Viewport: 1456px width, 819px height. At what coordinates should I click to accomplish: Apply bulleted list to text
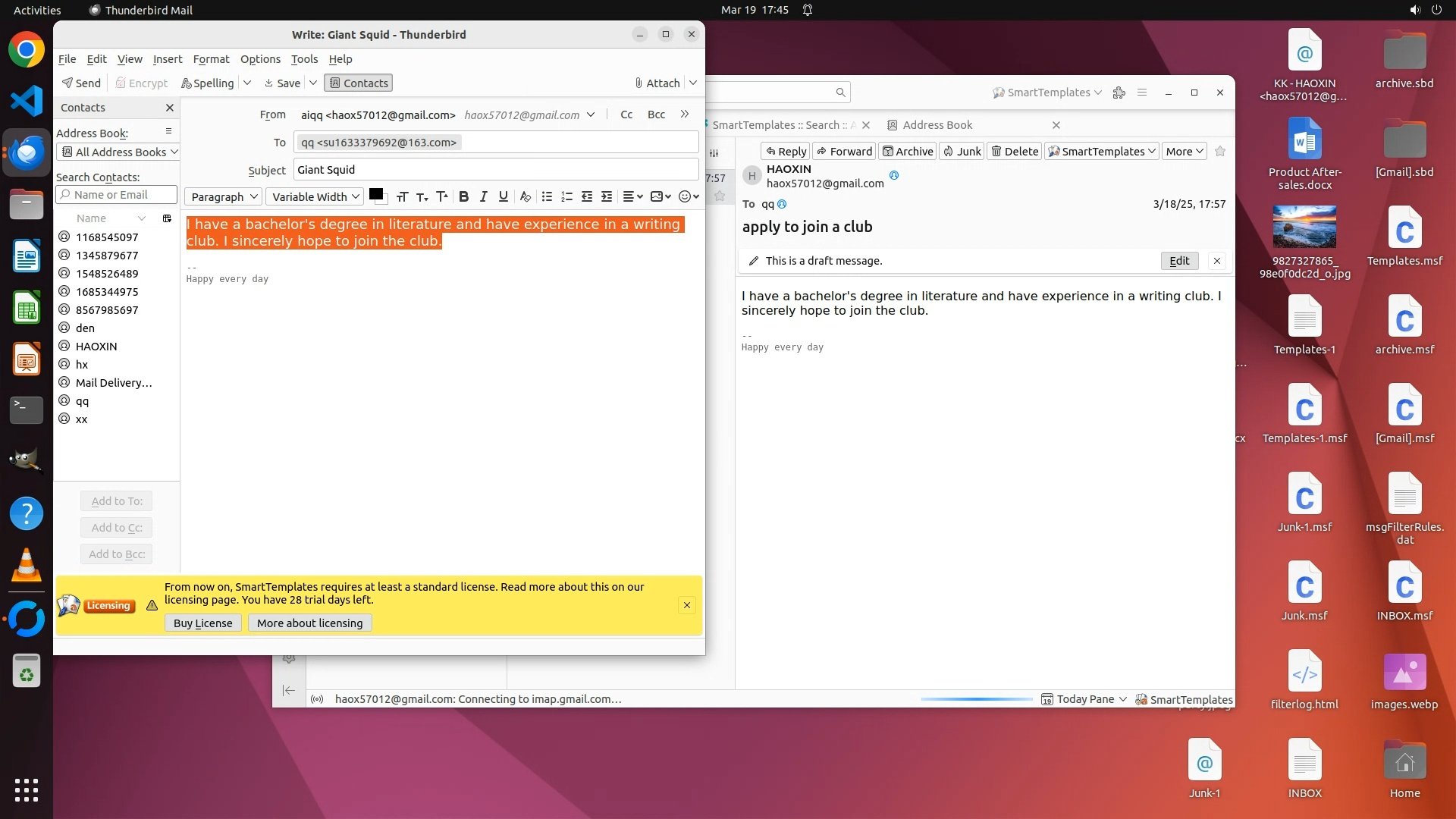pos(547,196)
